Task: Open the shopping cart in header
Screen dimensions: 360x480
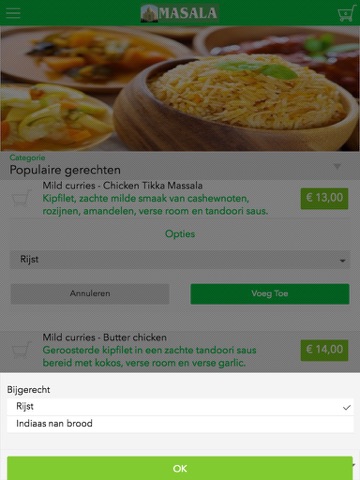Action: coord(347,13)
